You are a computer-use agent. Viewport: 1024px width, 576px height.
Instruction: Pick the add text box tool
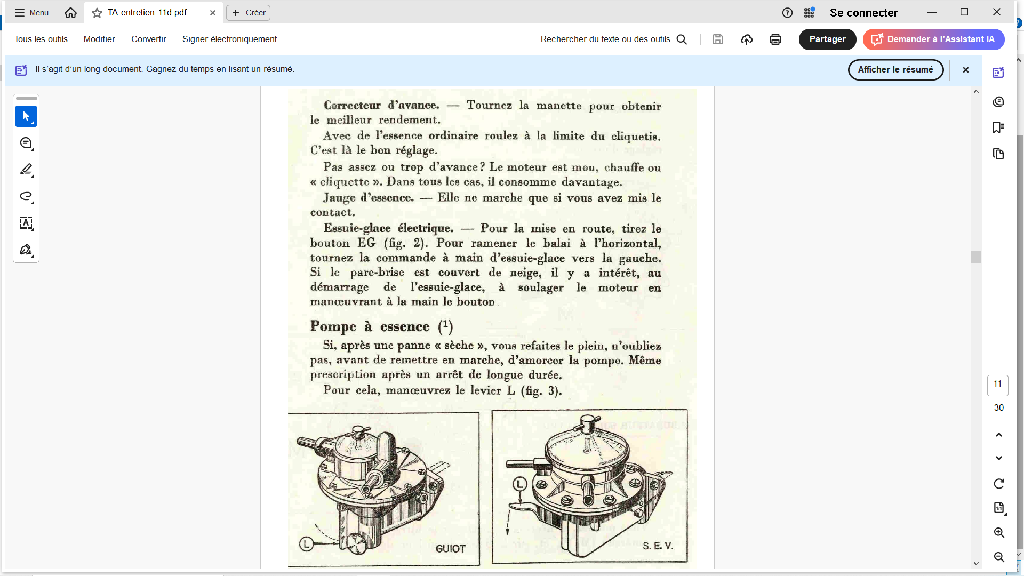pyautogui.click(x=25, y=224)
